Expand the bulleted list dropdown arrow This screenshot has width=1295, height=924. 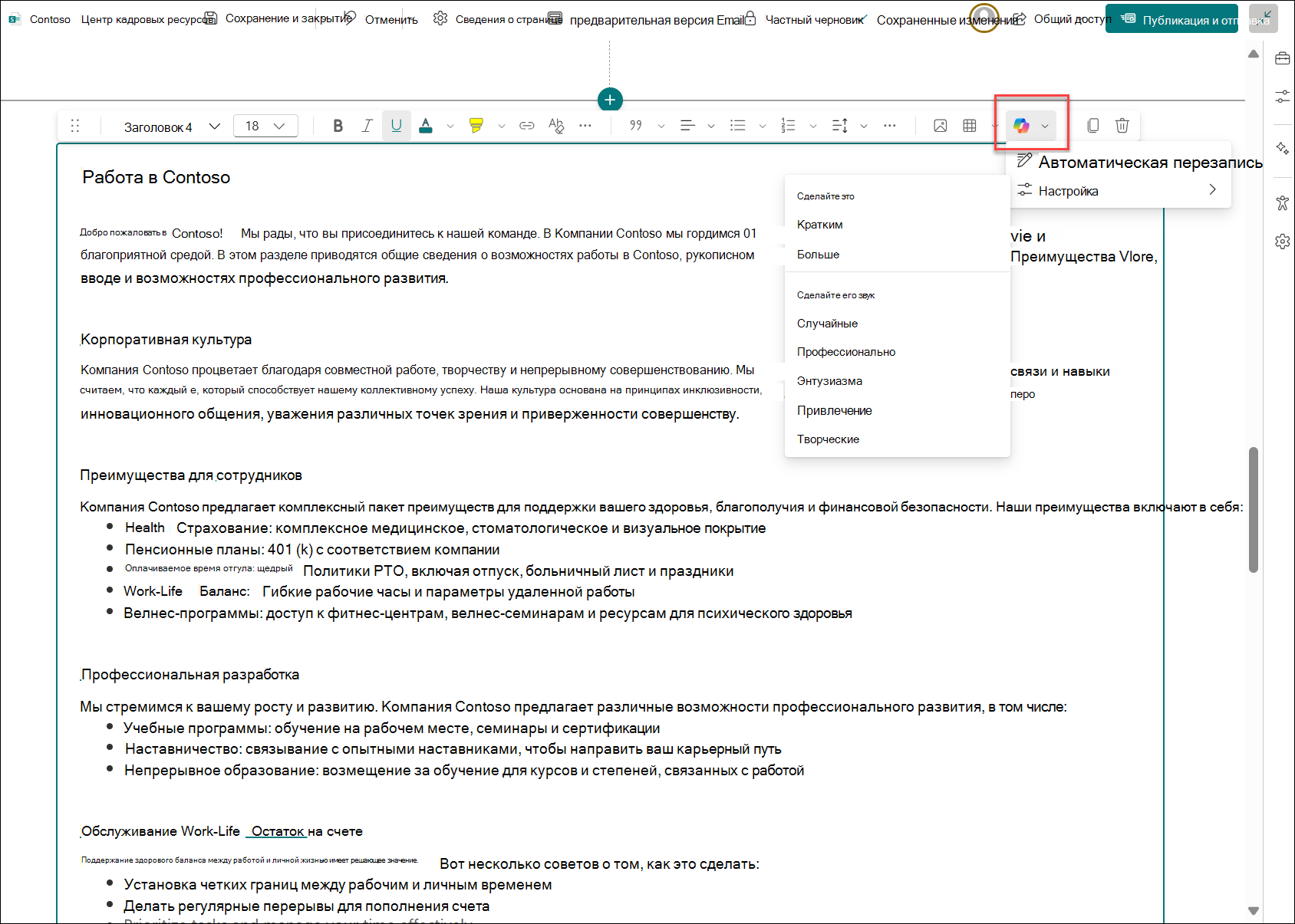tap(763, 126)
